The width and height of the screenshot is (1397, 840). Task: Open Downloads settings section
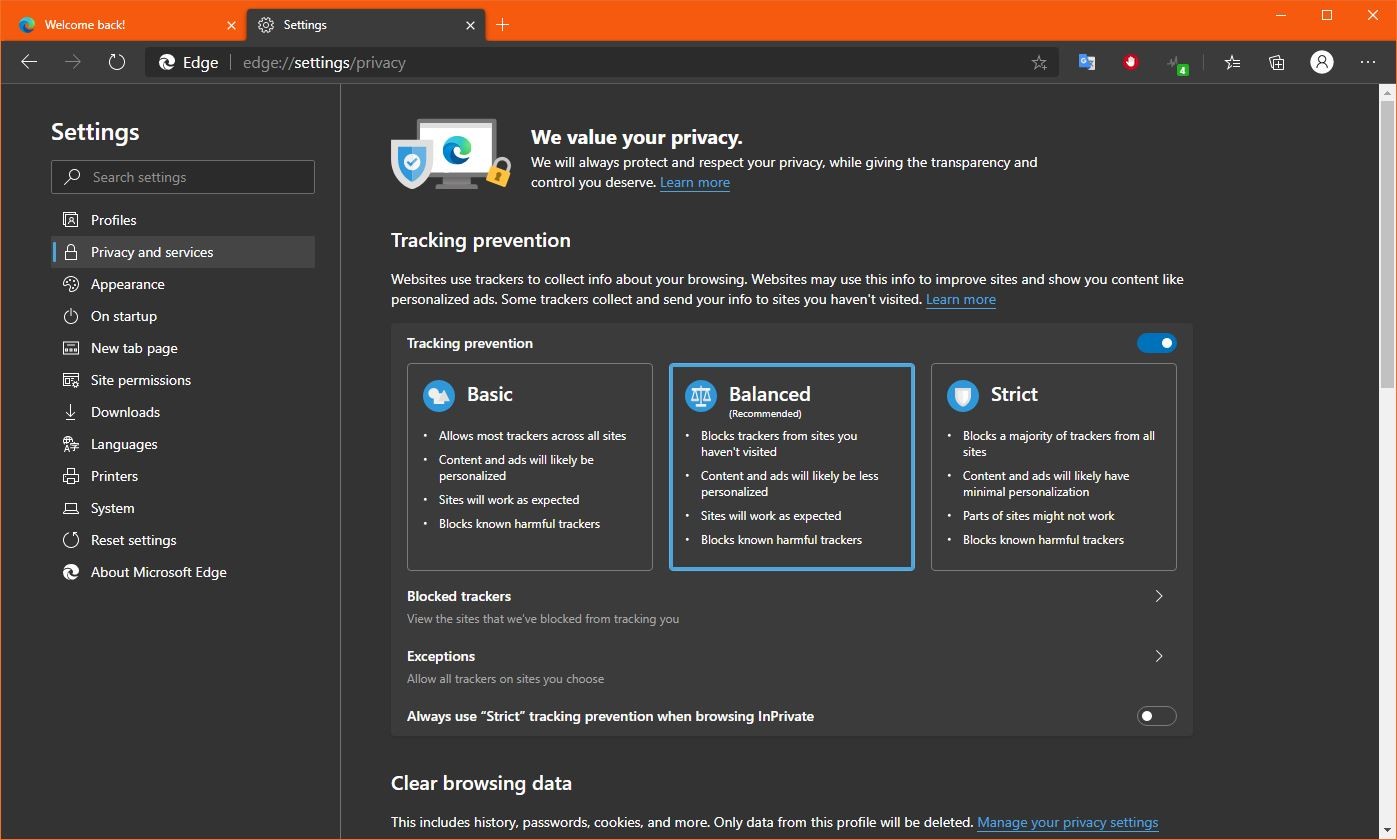(x=183, y=412)
